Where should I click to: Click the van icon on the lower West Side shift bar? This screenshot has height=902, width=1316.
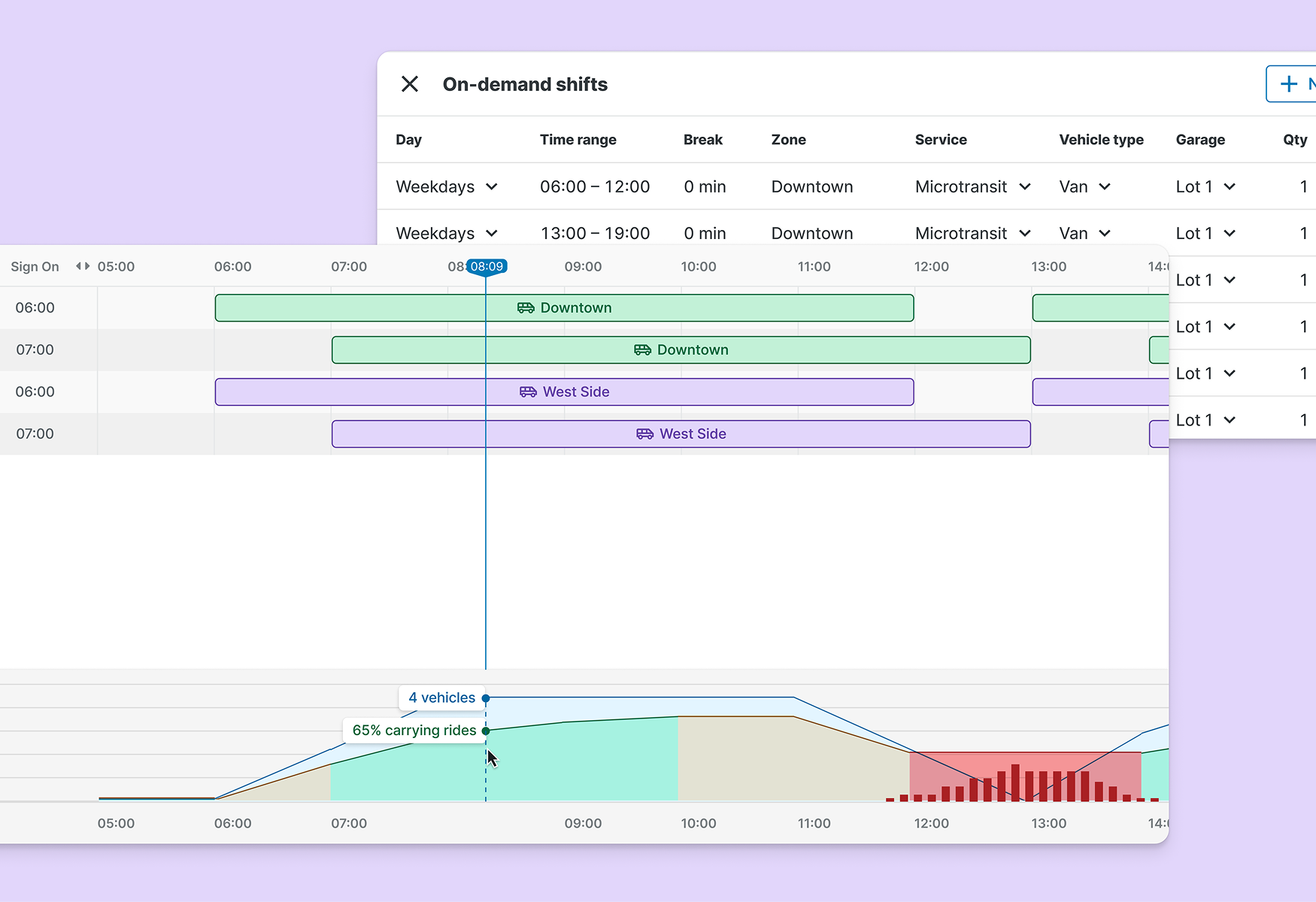tap(645, 434)
